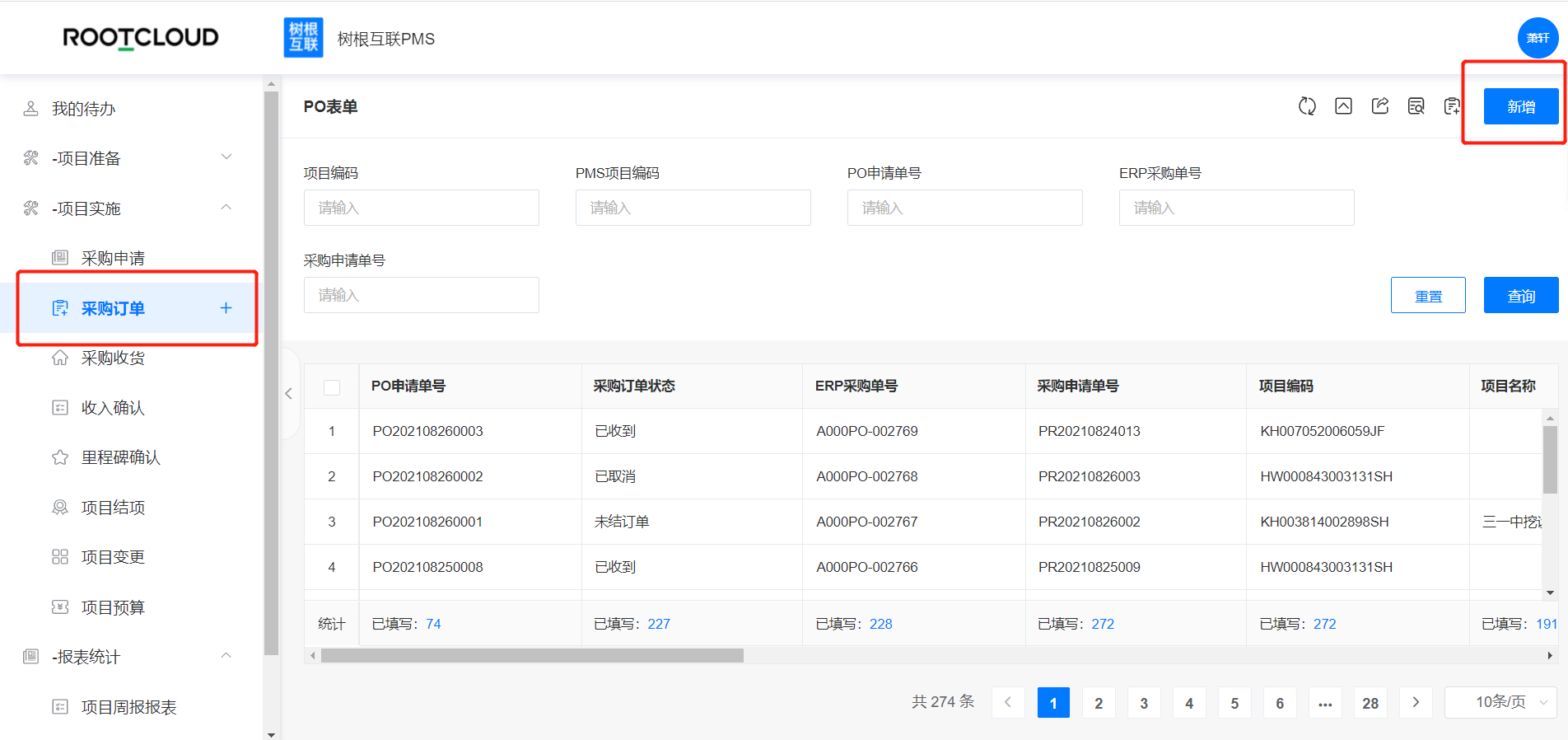The width and height of the screenshot is (1568, 740).
Task: Click the 项目结项 badge icon
Action: pyautogui.click(x=60, y=508)
